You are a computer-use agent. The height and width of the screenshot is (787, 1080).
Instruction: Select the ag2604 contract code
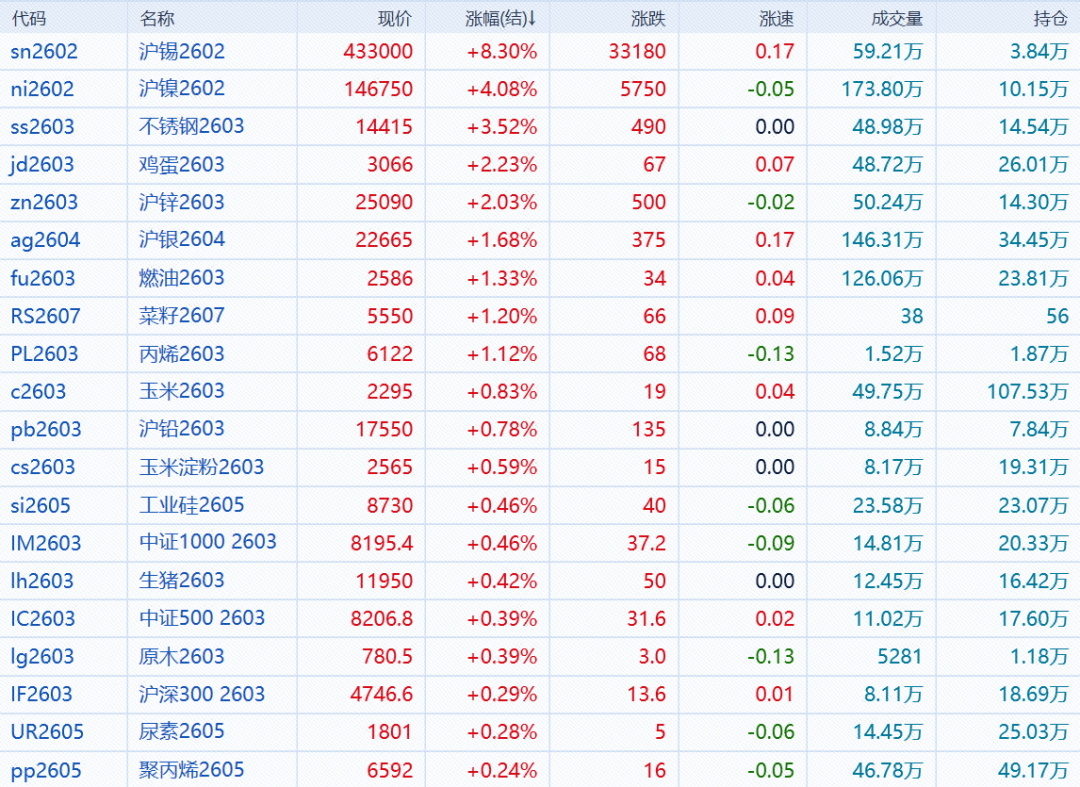tap(45, 240)
